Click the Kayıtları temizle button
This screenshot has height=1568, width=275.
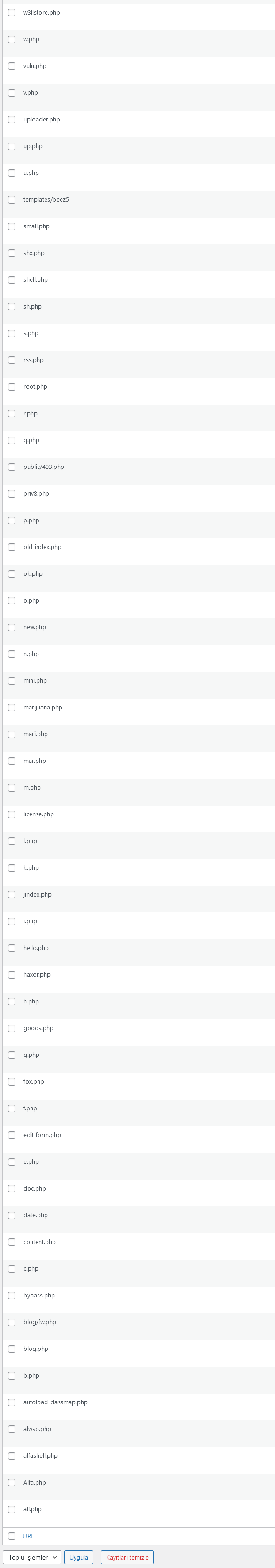tap(128, 1557)
